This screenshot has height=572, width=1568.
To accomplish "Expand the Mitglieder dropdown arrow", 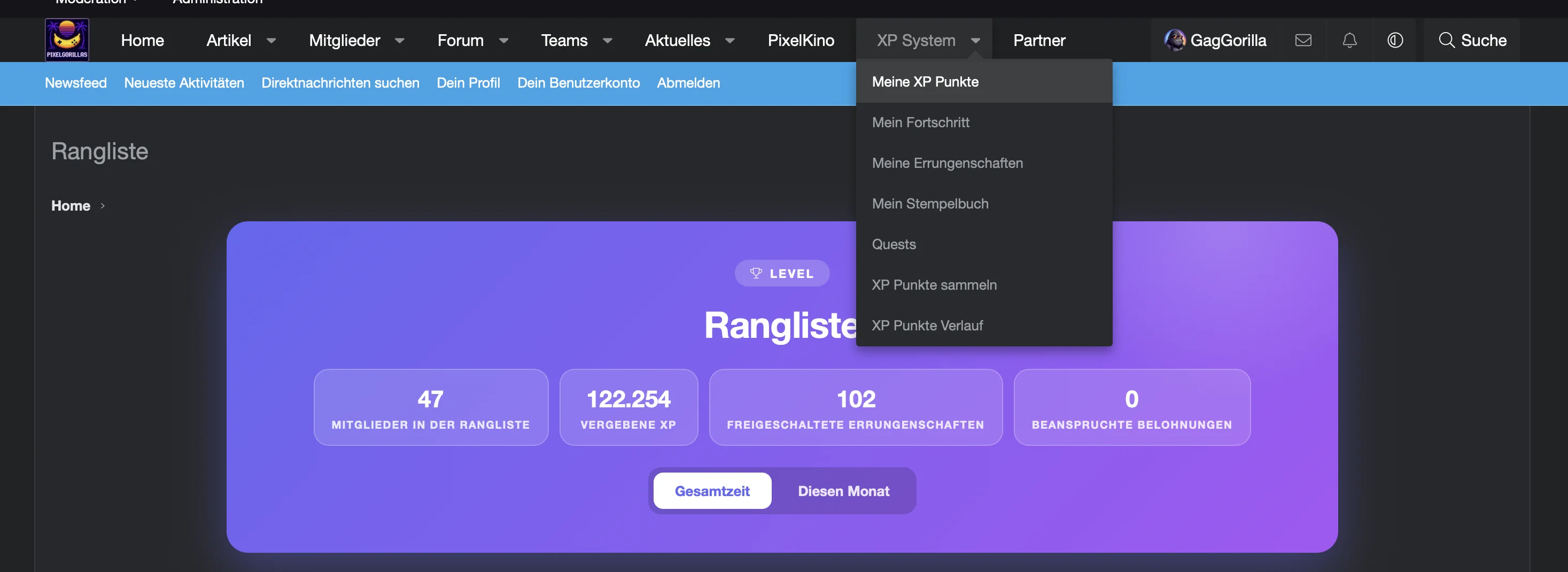I will 399,41.
